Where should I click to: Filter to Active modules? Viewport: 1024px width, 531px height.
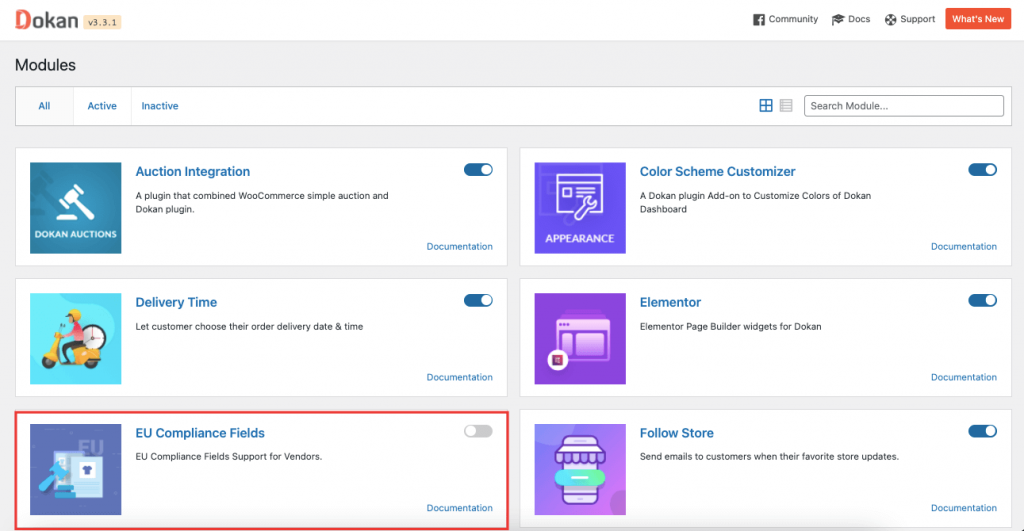coord(102,106)
